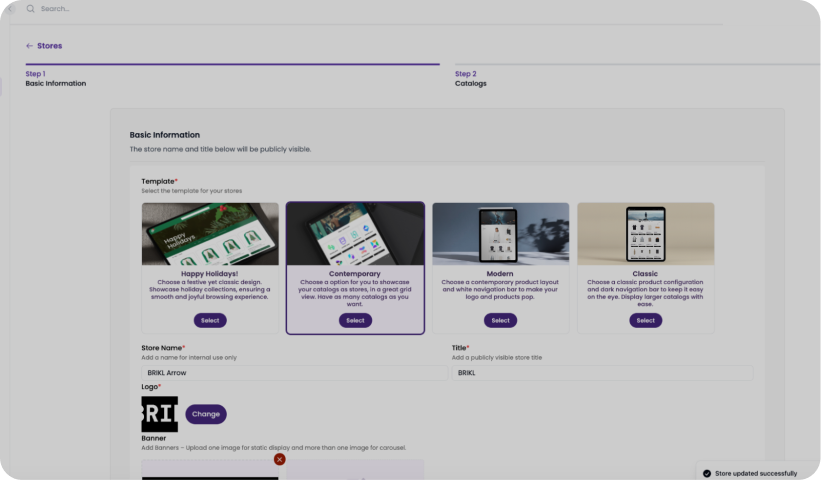
Task: Remove banner with red X icon
Action: coord(279,459)
